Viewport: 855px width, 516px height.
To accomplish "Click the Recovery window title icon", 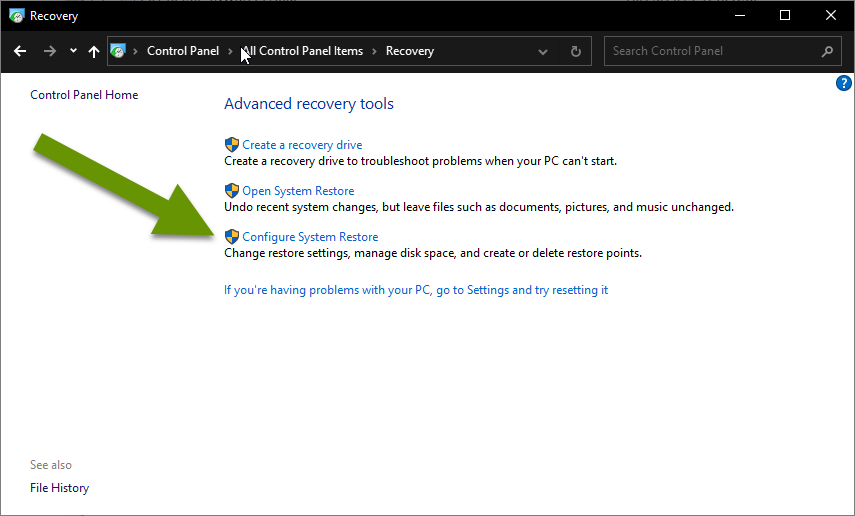I will point(16,16).
